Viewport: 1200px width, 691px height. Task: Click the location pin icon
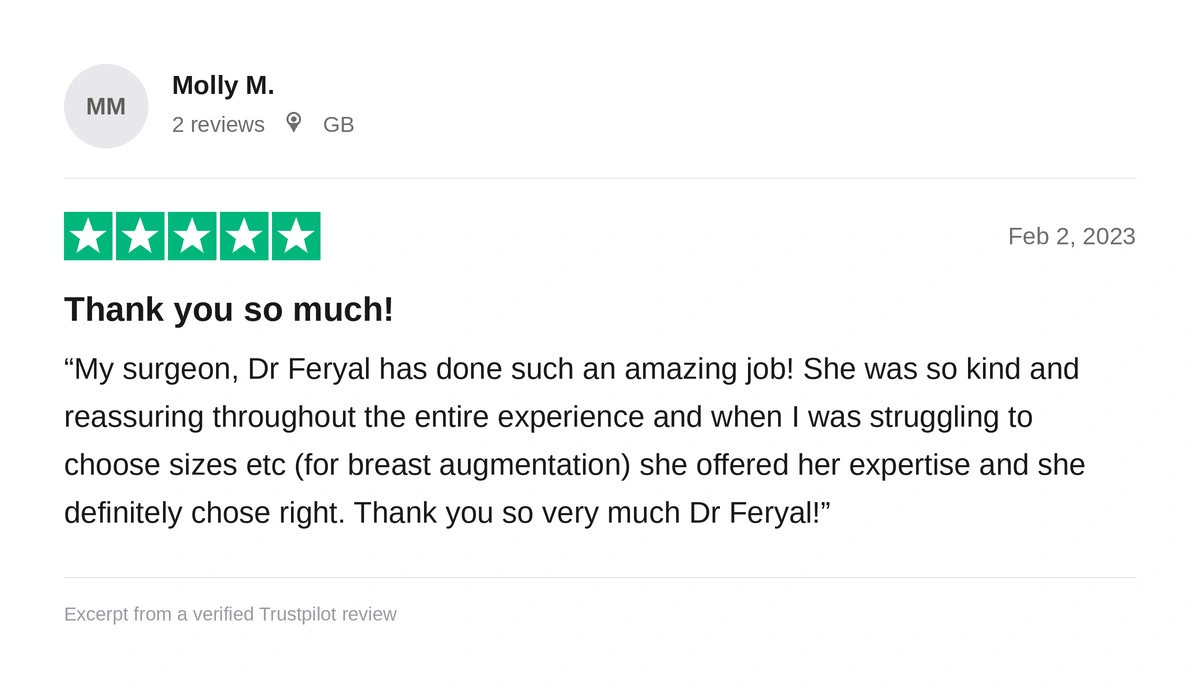[x=293, y=122]
